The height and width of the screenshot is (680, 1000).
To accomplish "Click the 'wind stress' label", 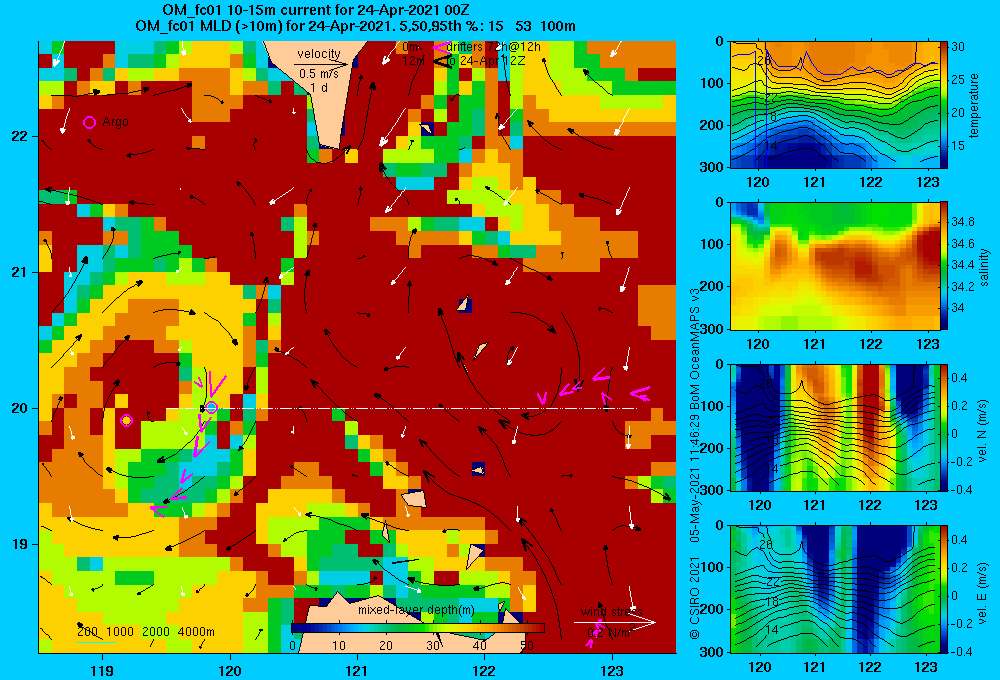I will [x=612, y=612].
